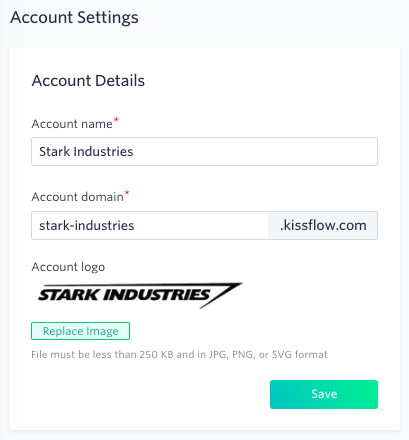Place cursor in the 'stark-industries' domain text
Screen dimensions: 409x440
87,226
